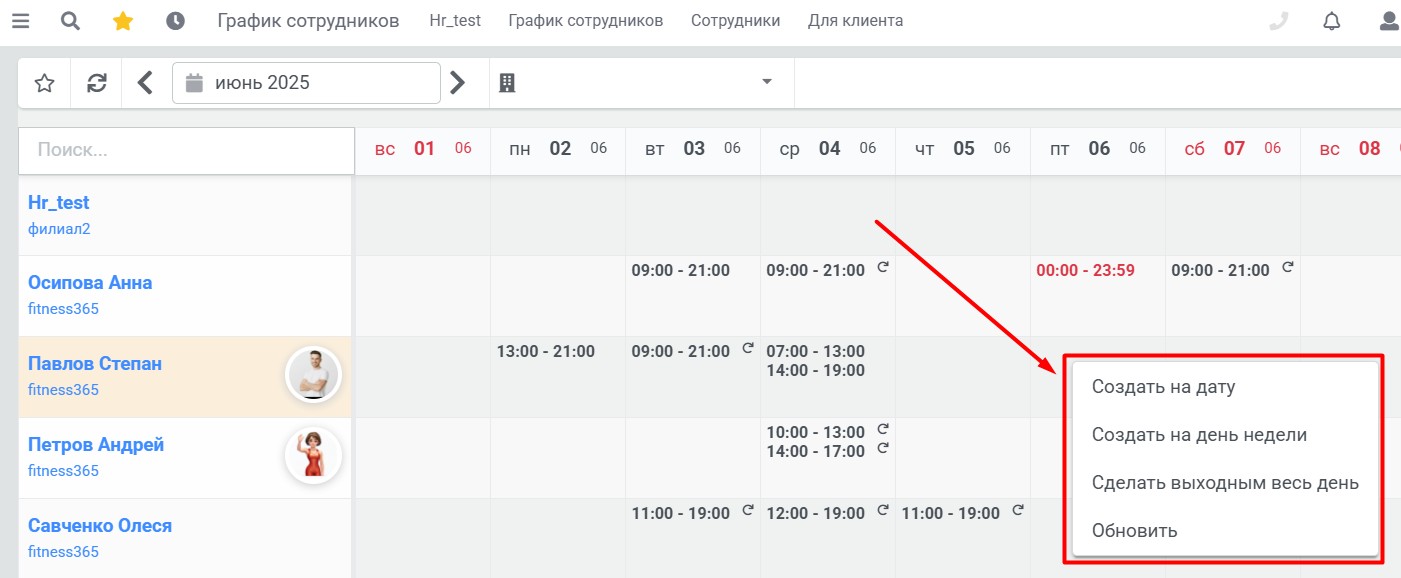Viewport: 1401px width, 578px height.
Task: Add page to favorites with outline star
Action: click(x=44, y=83)
